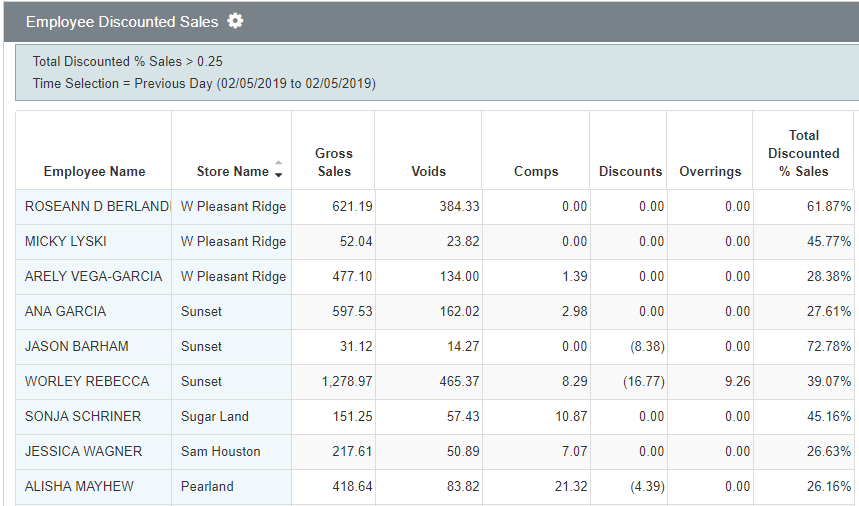Select Sugar Land store cell
Image resolution: width=859 pixels, height=506 pixels.
pyautogui.click(x=215, y=416)
